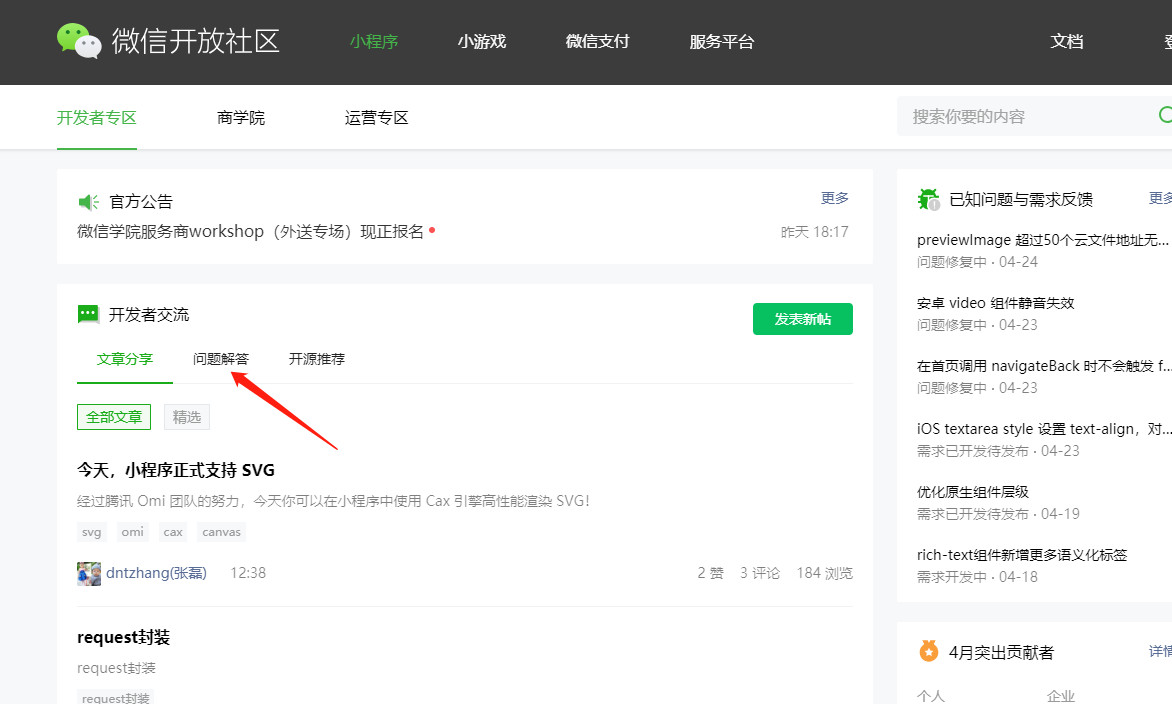1172x704 pixels.
Task: Switch to the 商学院 tab
Action: (241, 118)
